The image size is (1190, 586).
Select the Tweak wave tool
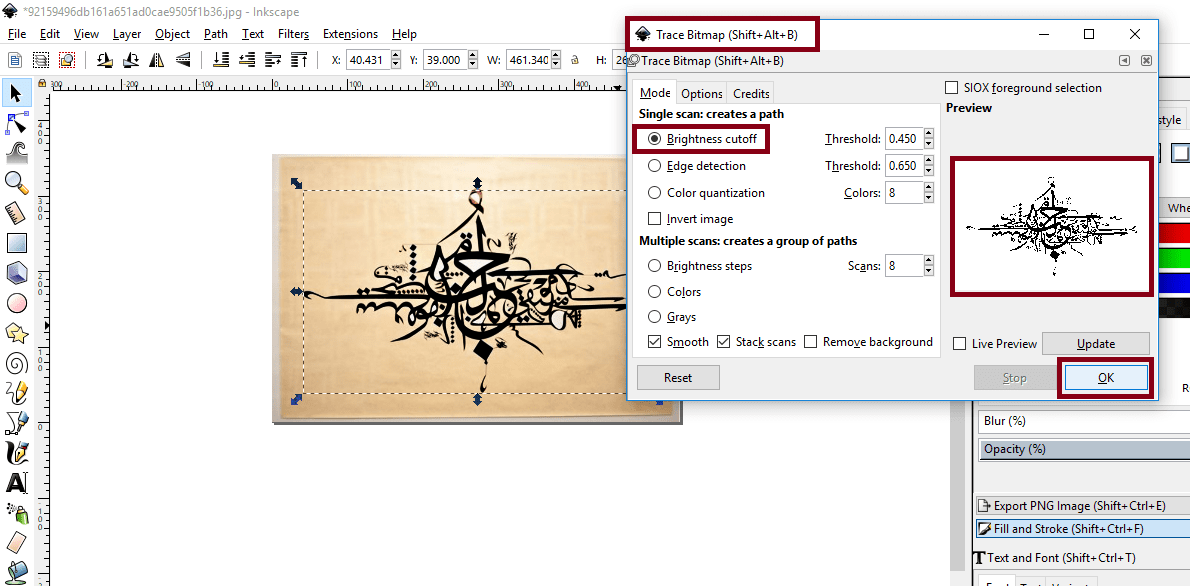click(16, 153)
